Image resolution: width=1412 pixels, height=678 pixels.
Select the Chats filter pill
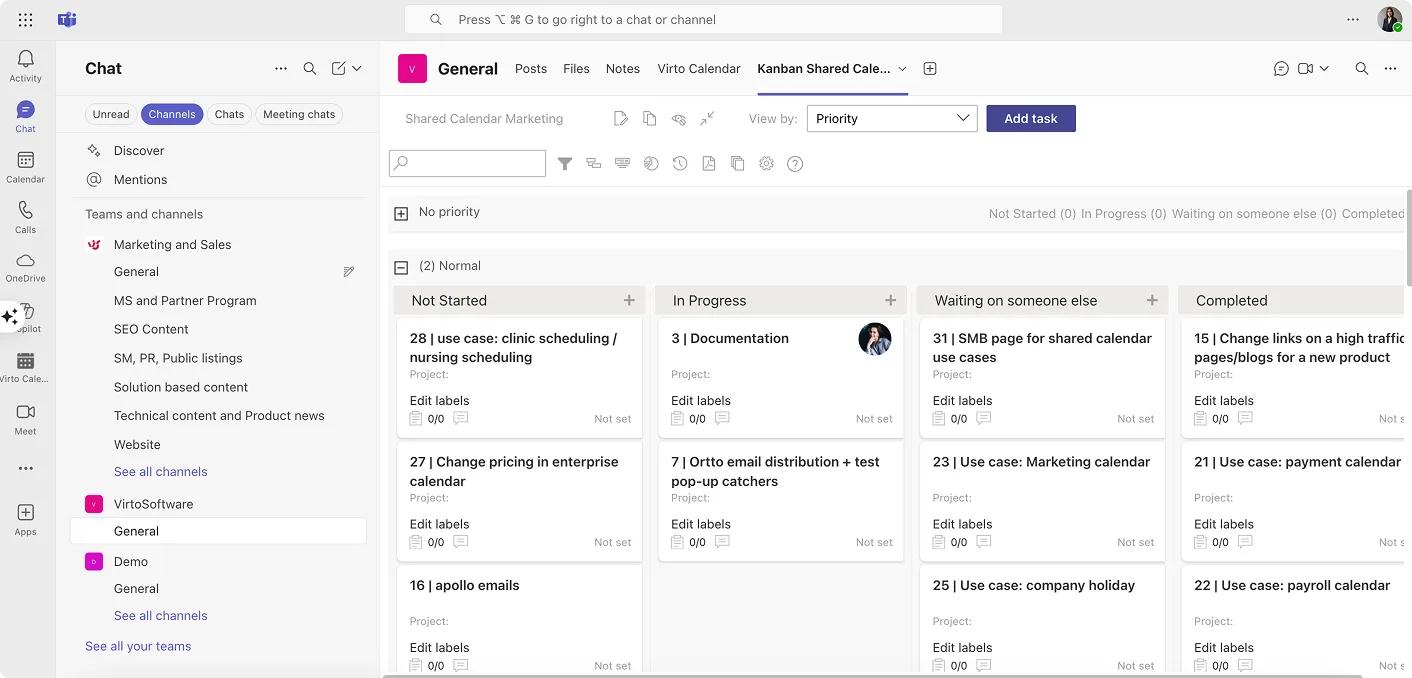[229, 113]
